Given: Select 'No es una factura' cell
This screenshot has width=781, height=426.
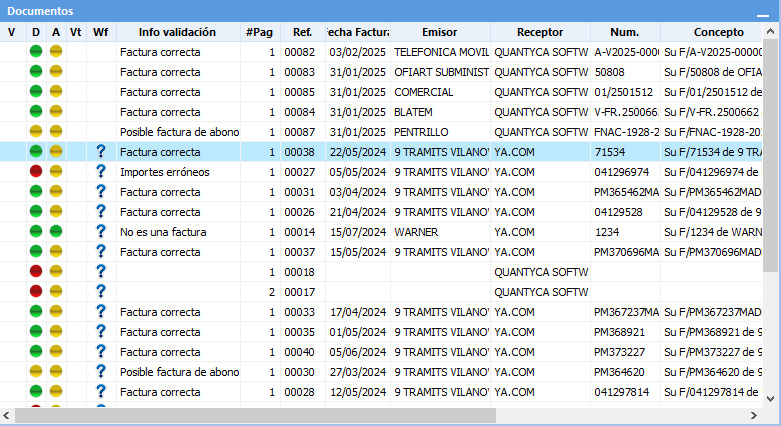Looking at the screenshot, I should pyautogui.click(x=178, y=232).
